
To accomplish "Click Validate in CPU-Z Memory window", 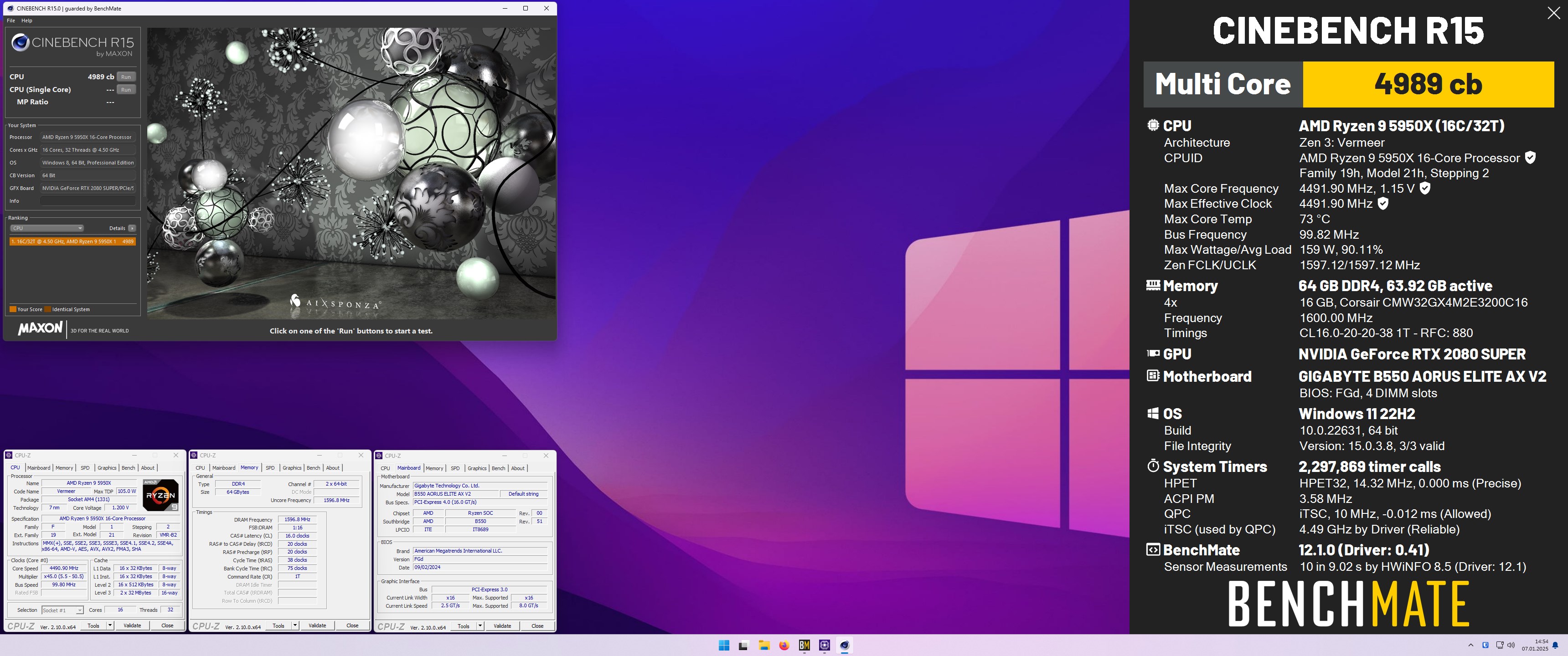I will point(317,625).
